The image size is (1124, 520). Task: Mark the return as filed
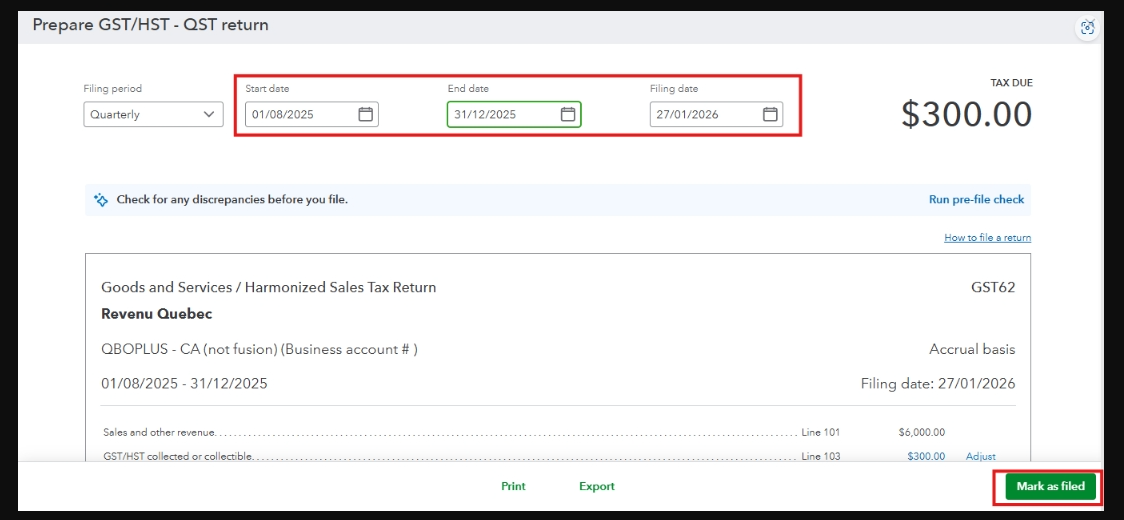click(1050, 486)
